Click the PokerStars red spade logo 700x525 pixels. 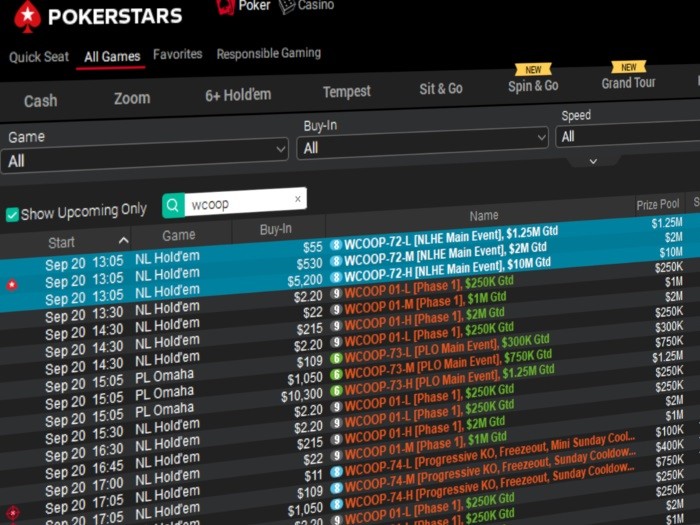coord(28,17)
